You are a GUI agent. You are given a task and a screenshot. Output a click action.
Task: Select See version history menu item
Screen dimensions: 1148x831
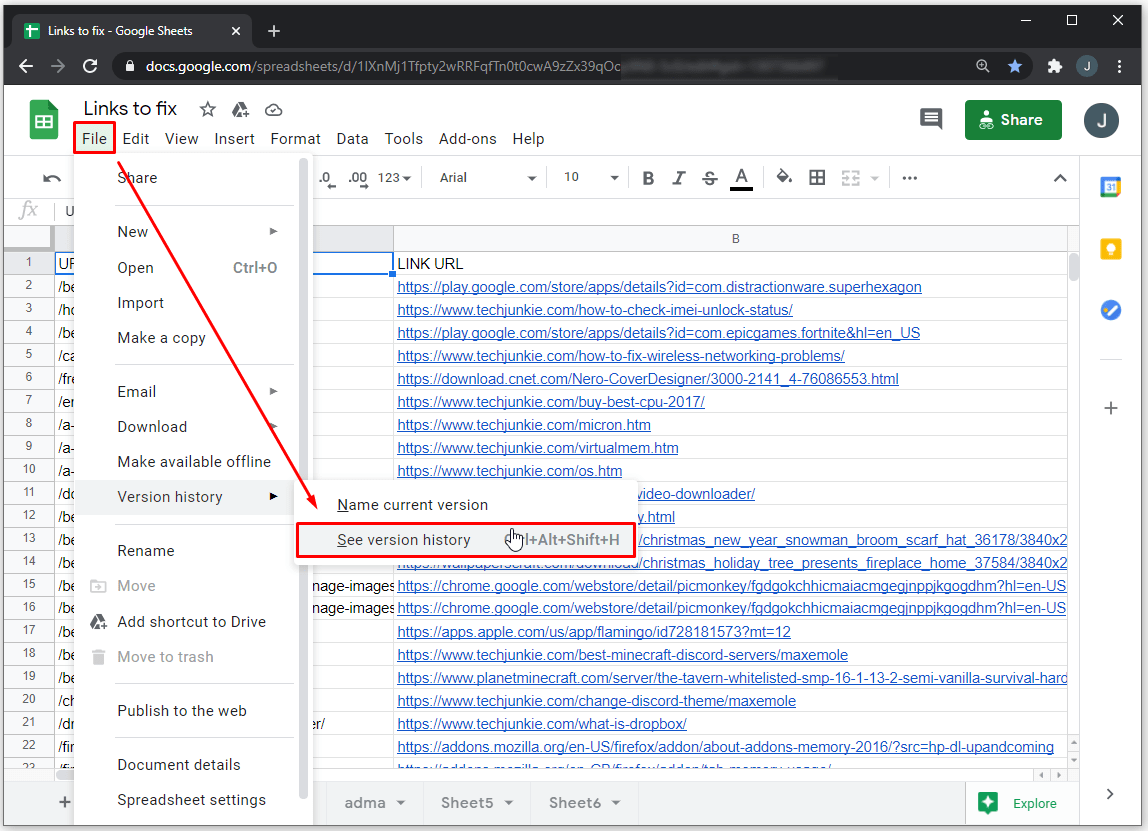tap(403, 540)
